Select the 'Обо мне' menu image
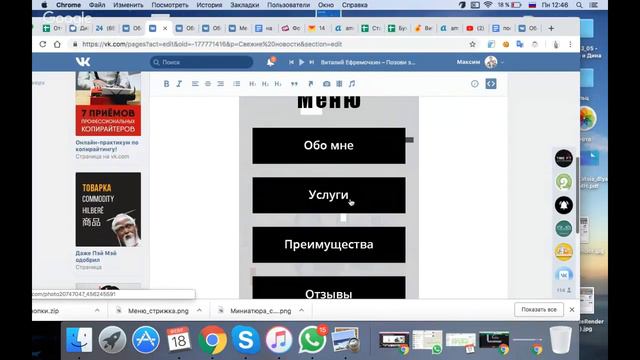The height and width of the screenshot is (360, 640). [x=329, y=146]
